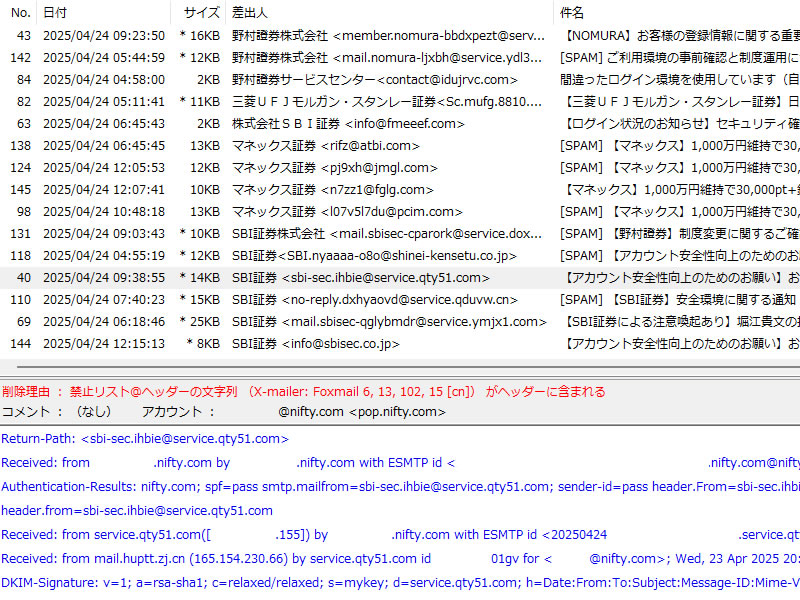Click account @nifty.com <pop.nifty.com> text
Viewport: 800px width, 600px height.
pos(362,411)
